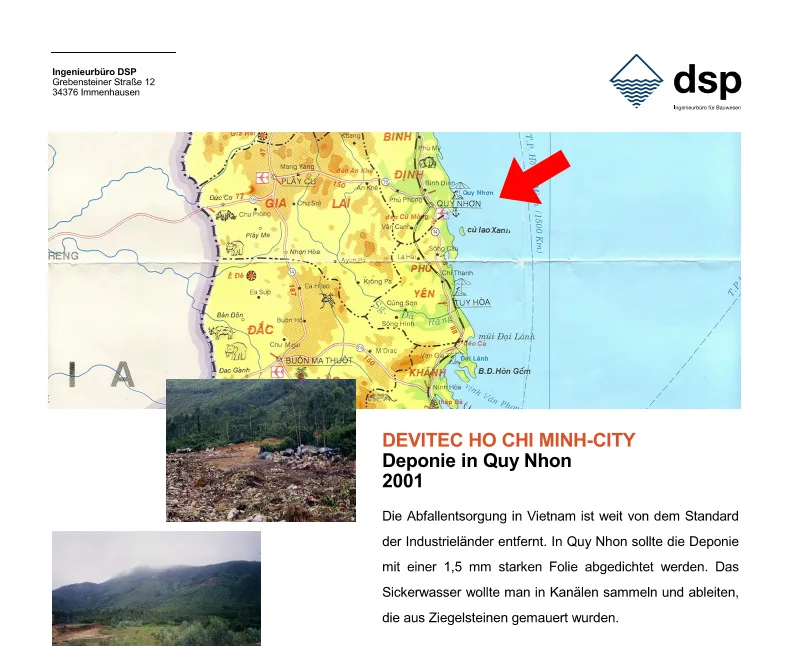Click the 'PHÚ YÊN' province label
The image size is (790, 646).
click(x=423, y=281)
